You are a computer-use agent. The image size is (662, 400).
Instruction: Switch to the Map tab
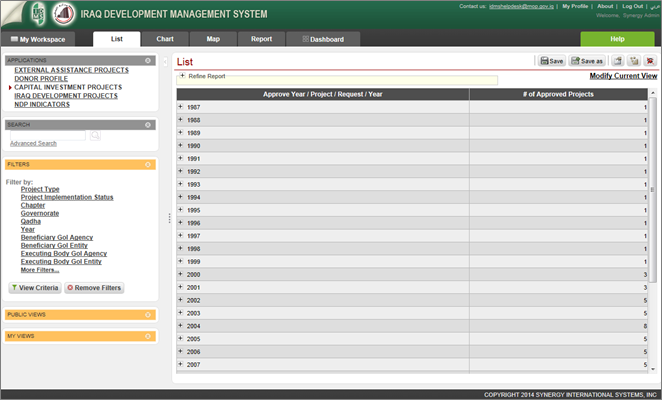(x=213, y=39)
